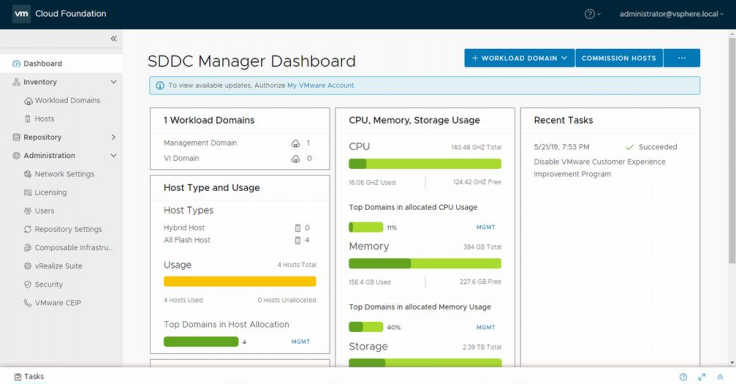Click the 1 Workload Domains card heading
Viewport: 736px width, 384px height.
[209, 120]
